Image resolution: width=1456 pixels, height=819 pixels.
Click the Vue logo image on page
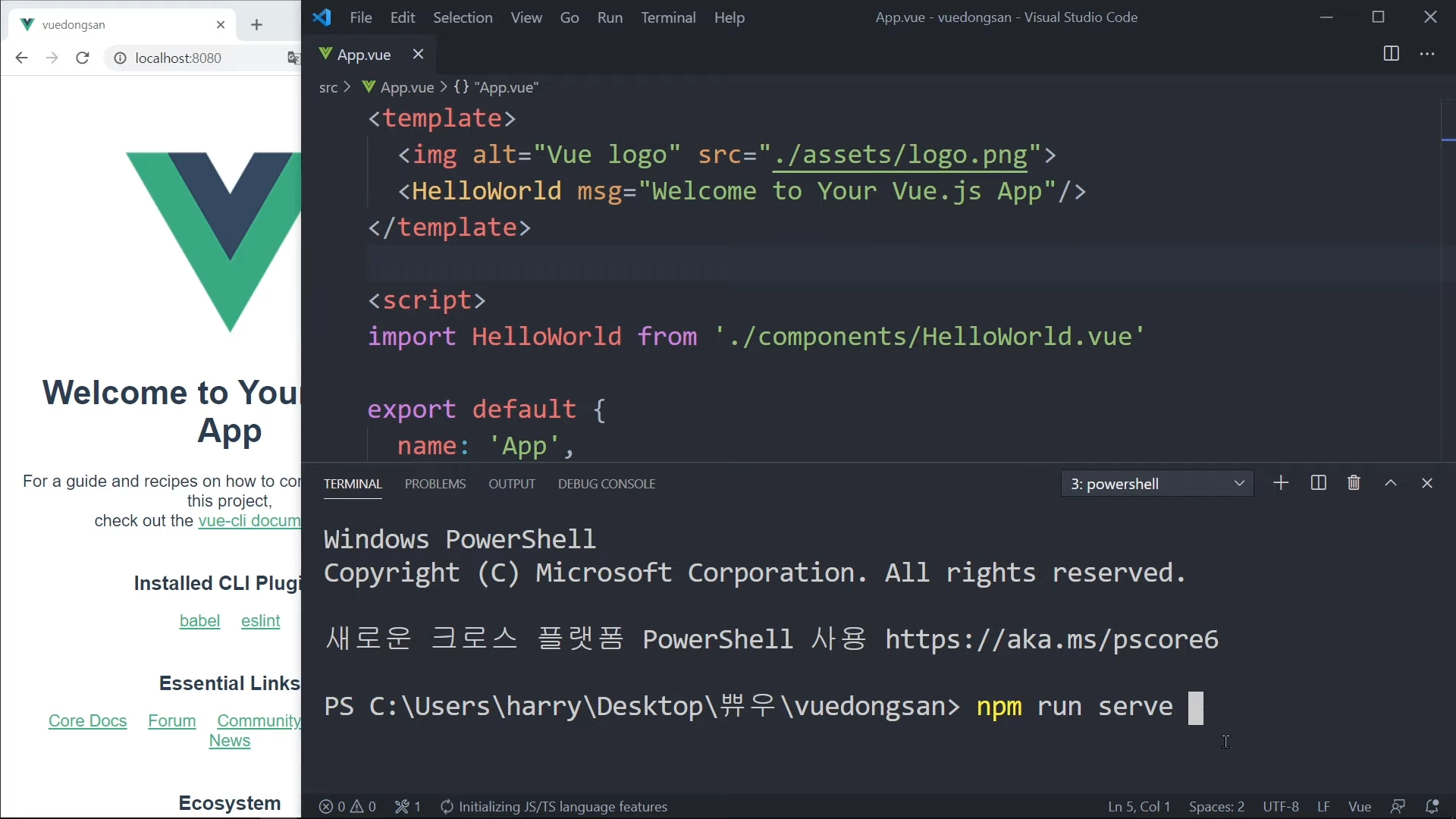click(214, 242)
